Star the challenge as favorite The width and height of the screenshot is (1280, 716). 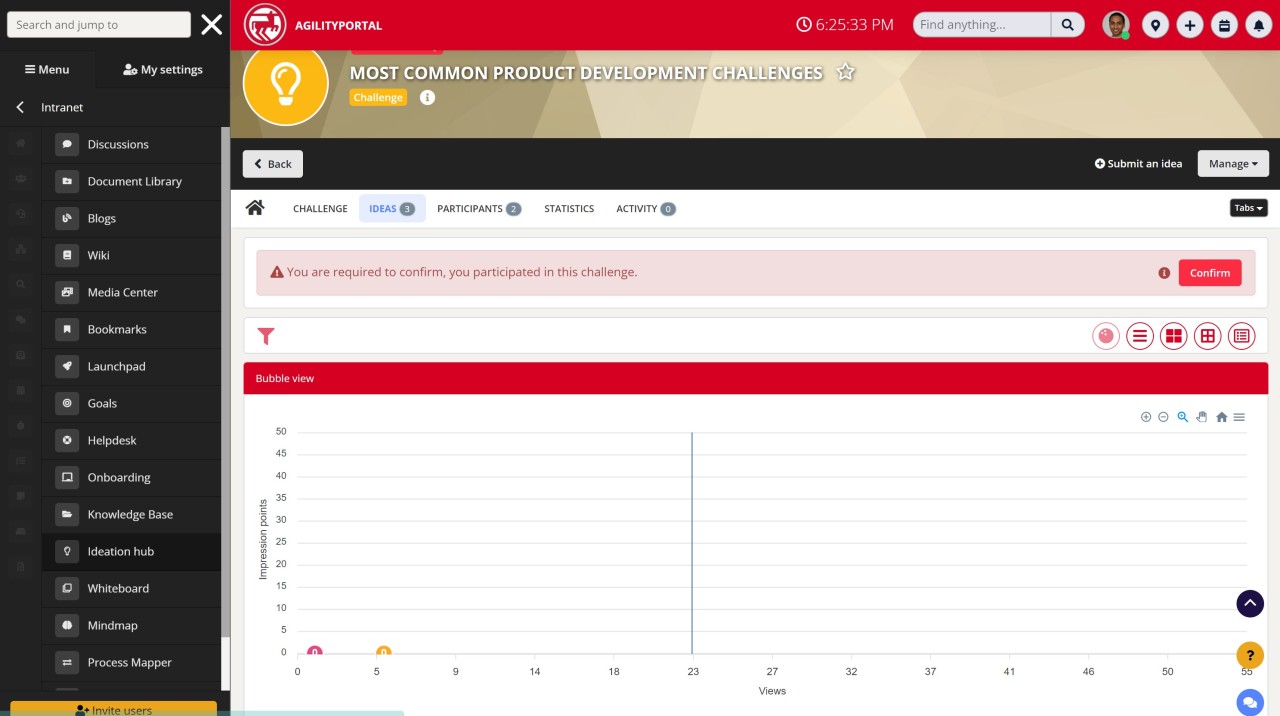click(846, 72)
